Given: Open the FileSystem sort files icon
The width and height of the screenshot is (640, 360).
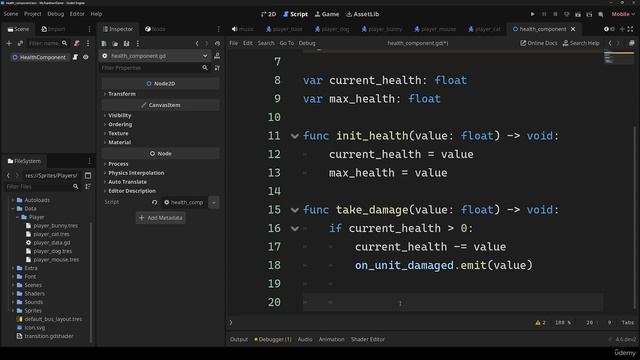Looking at the screenshot, I should click(x=88, y=187).
